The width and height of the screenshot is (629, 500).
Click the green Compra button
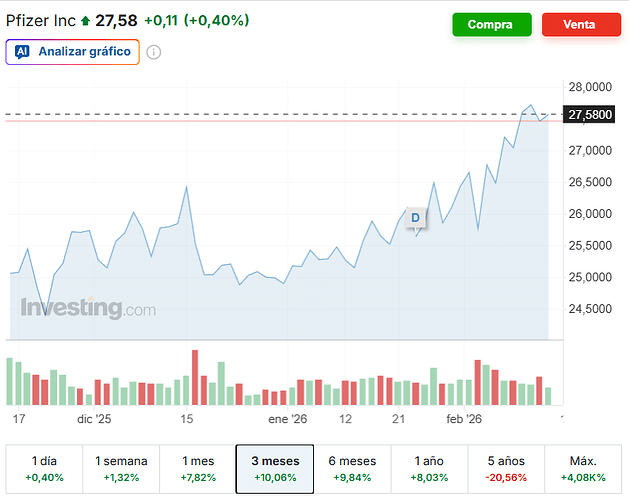pyautogui.click(x=491, y=25)
